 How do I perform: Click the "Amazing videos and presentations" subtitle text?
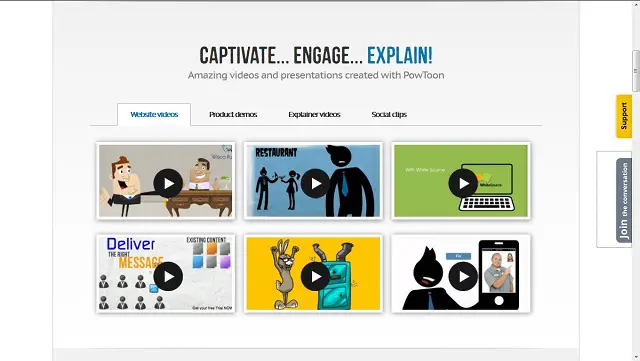coord(316,75)
